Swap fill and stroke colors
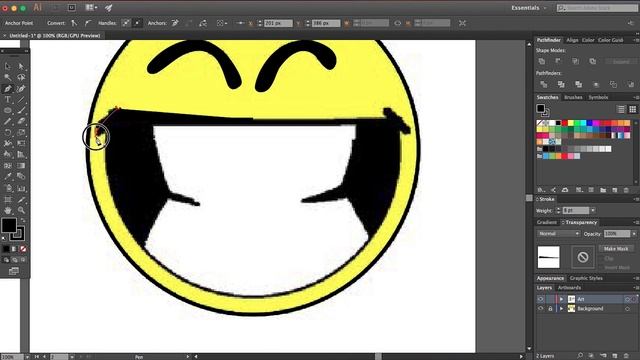Image resolution: width=640 pixels, height=360 pixels. click(x=23, y=220)
